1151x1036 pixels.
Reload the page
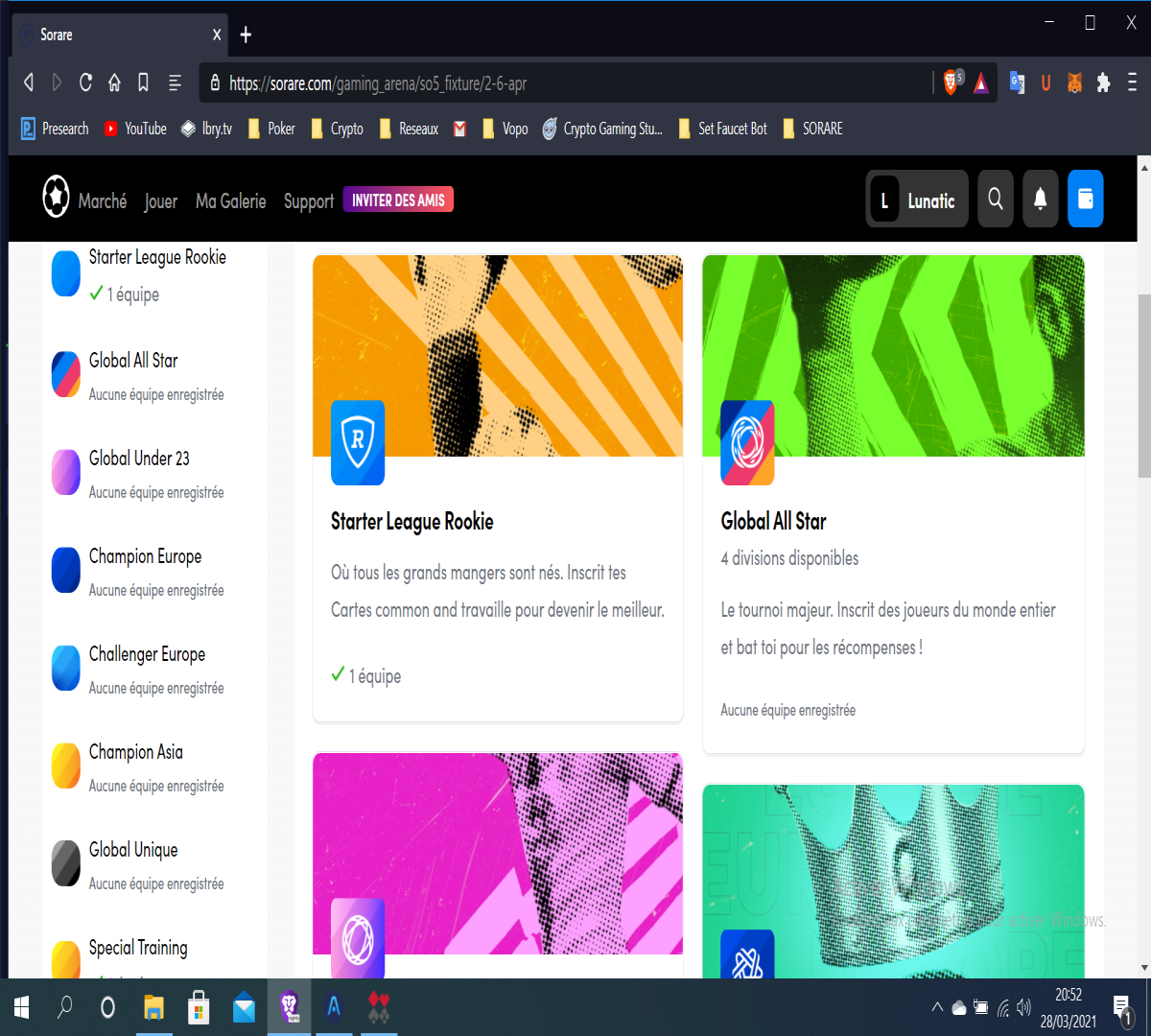tap(85, 82)
